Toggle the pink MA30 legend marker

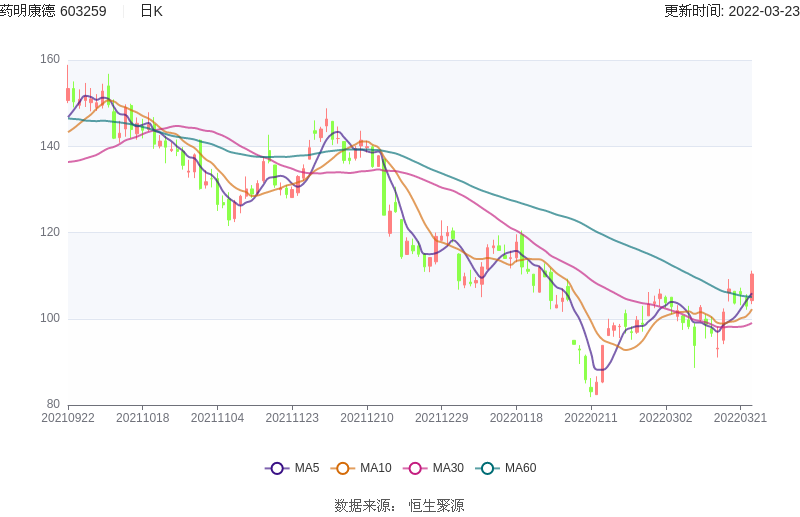click(415, 468)
